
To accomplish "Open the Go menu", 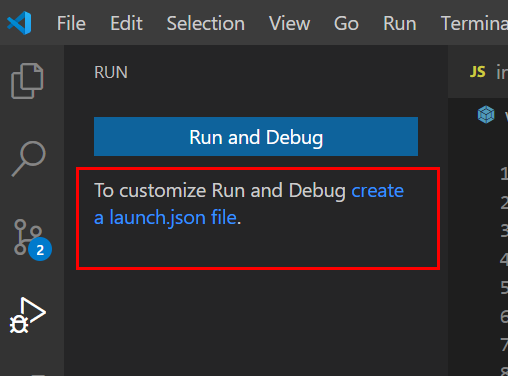I will pos(346,24).
